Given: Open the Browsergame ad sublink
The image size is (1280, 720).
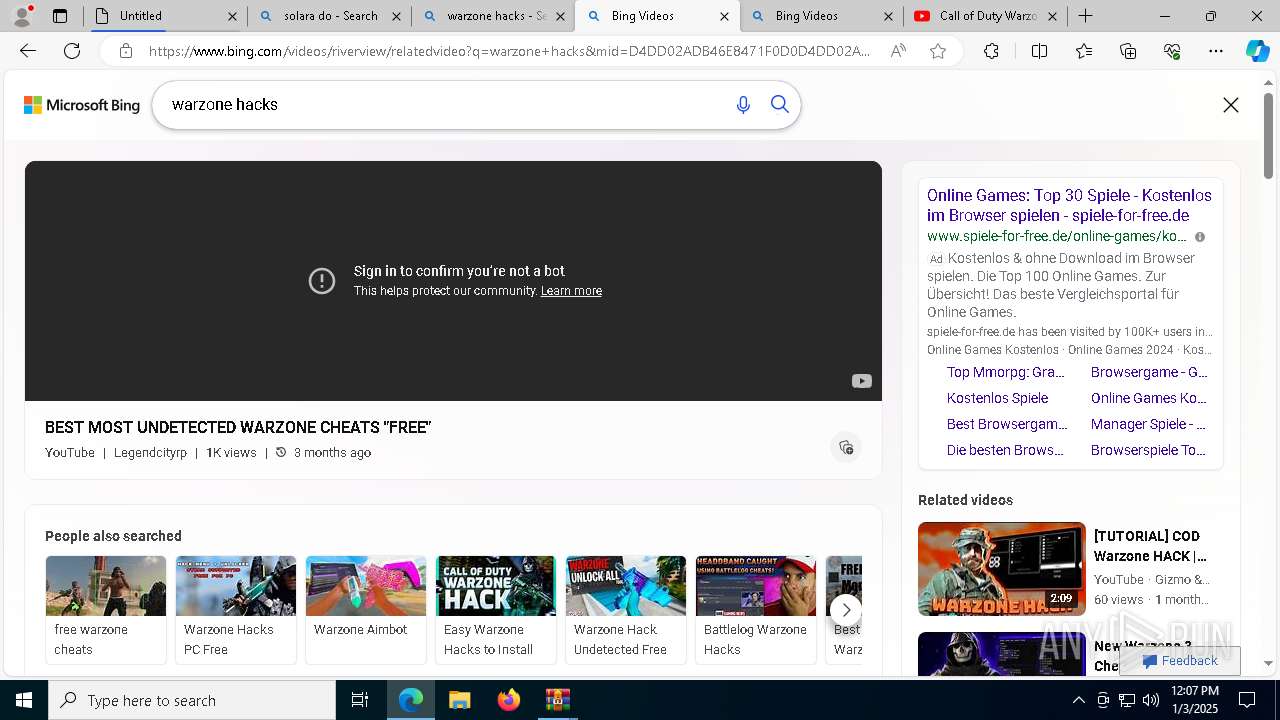Looking at the screenshot, I should [1149, 372].
